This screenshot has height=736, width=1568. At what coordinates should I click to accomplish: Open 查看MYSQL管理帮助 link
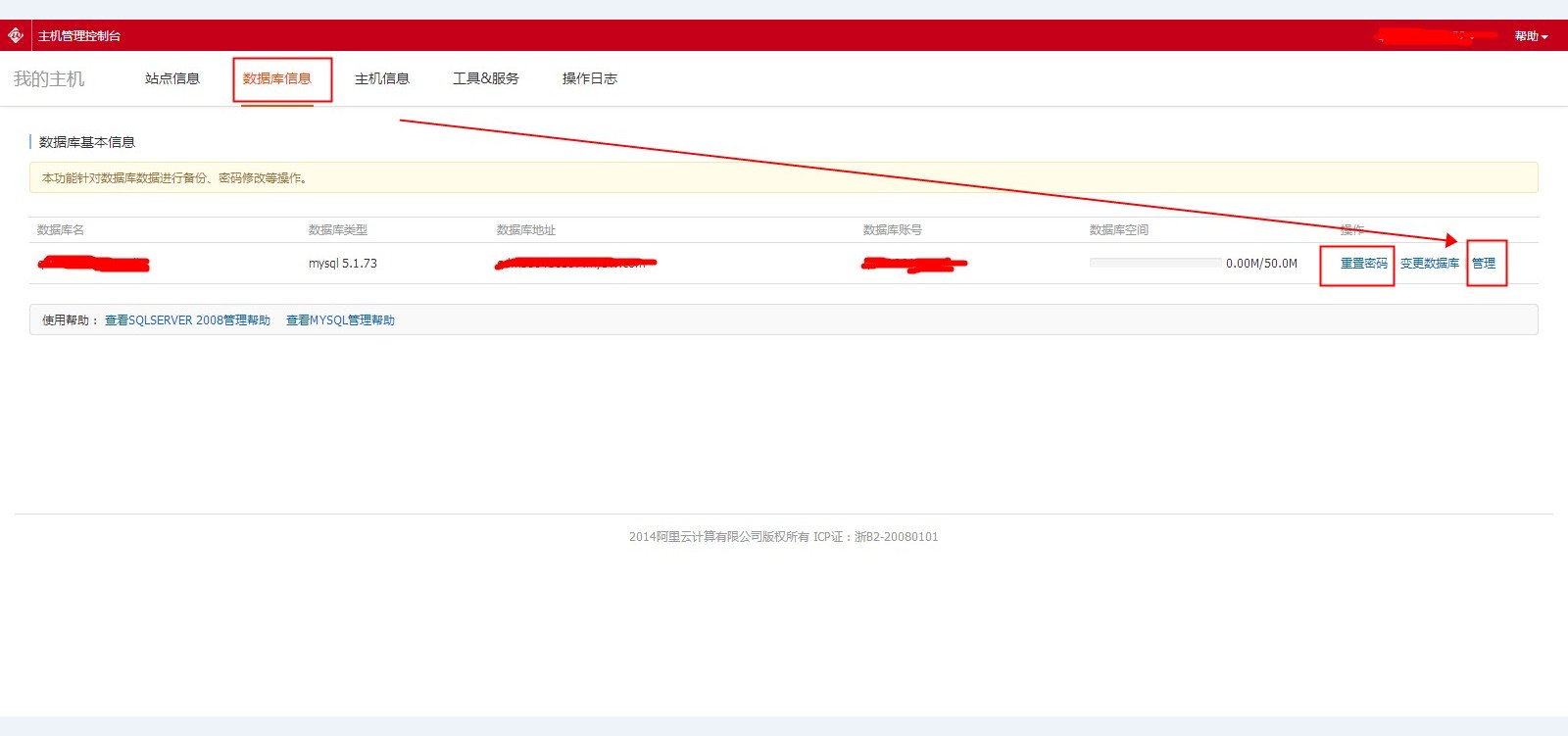[340, 320]
